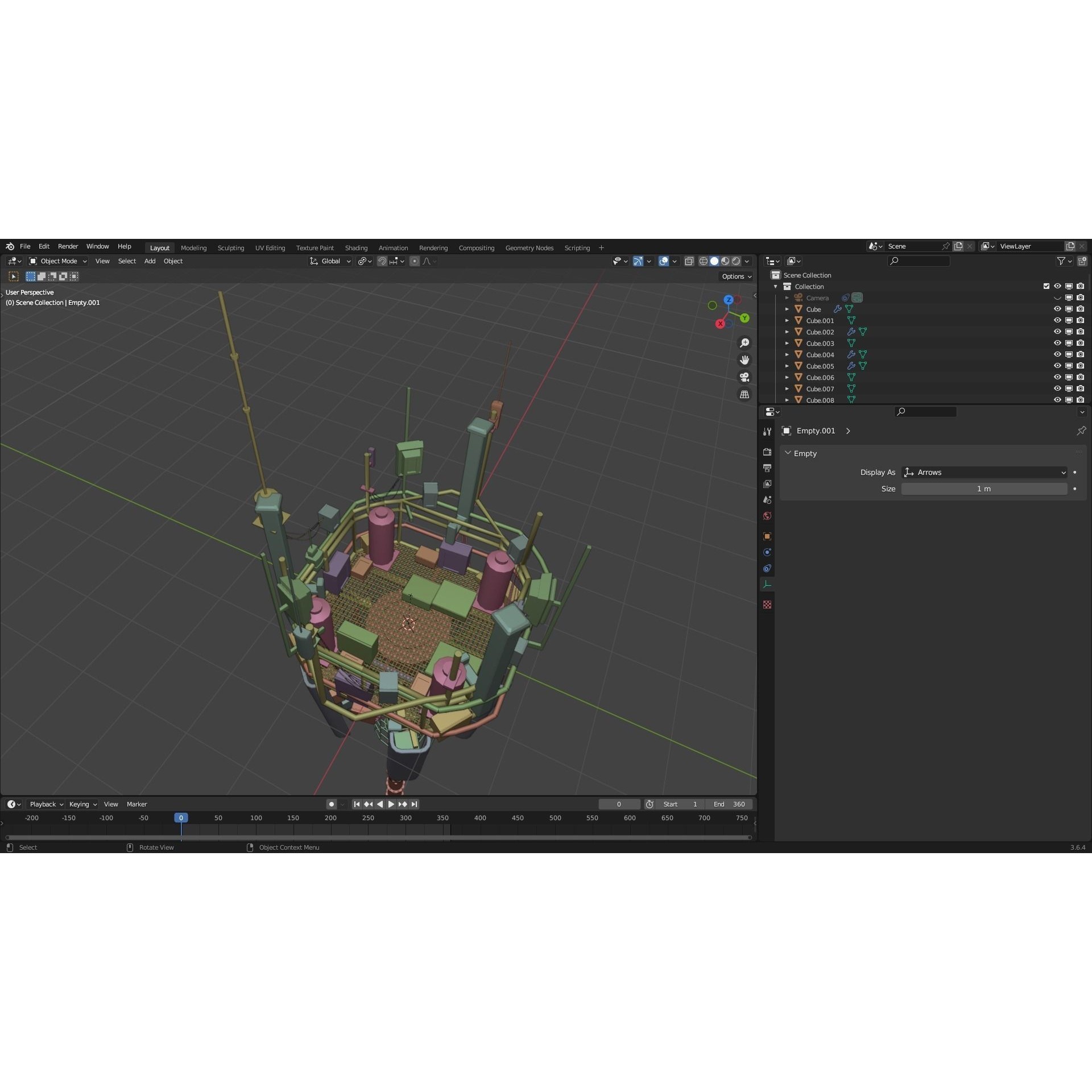The width and height of the screenshot is (1092, 1092).
Task: Disable Cube.005 render visibility camera icon
Action: tap(1081, 366)
